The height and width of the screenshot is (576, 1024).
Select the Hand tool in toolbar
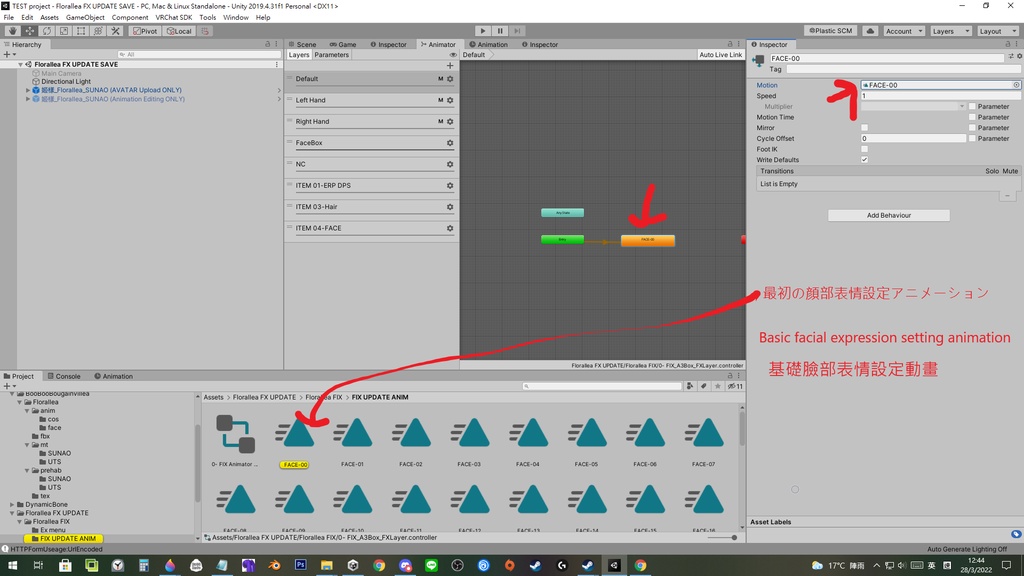pos(12,31)
